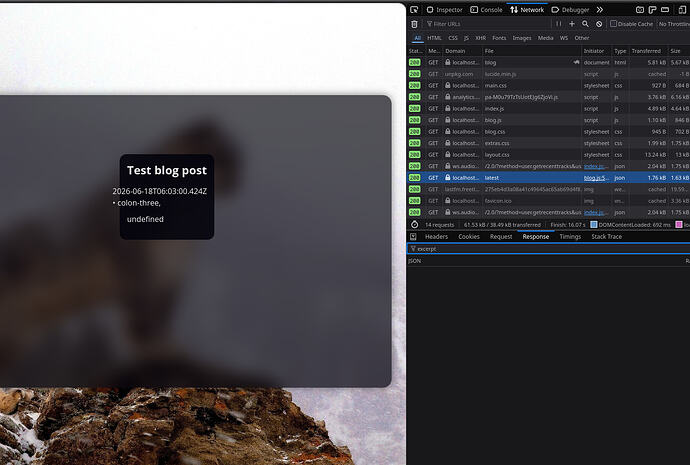This screenshot has width=690, height=465.
Task: Click the lock icon on latest row
Action: [x=448, y=178]
